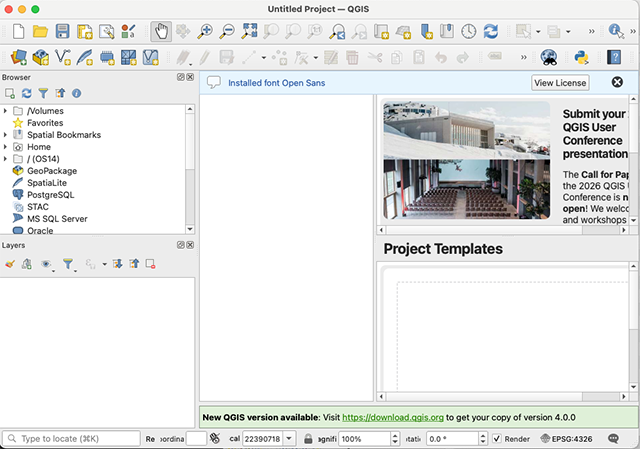This screenshot has width=640, height=449.
Task: Click the Browser panel vertical scrollbar
Action: (190, 169)
